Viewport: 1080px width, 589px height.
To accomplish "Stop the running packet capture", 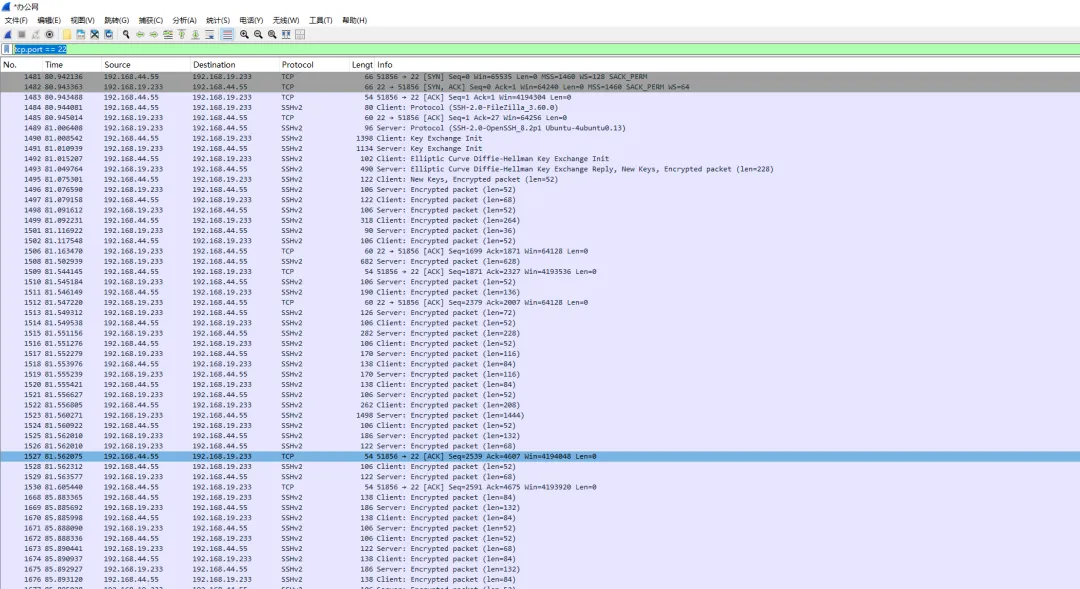I will pyautogui.click(x=21, y=34).
